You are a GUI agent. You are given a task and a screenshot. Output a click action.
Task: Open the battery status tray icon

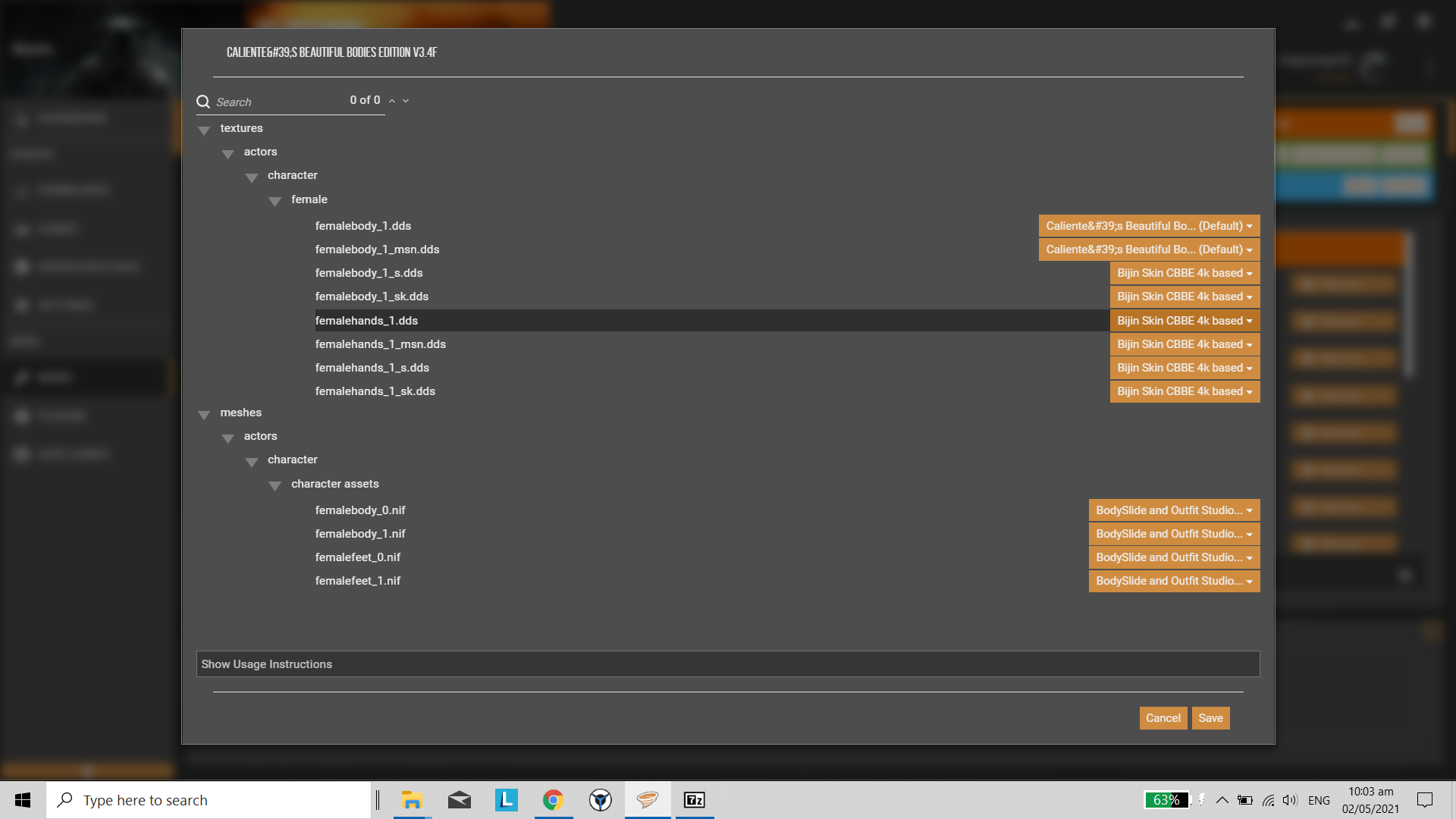[1245, 800]
